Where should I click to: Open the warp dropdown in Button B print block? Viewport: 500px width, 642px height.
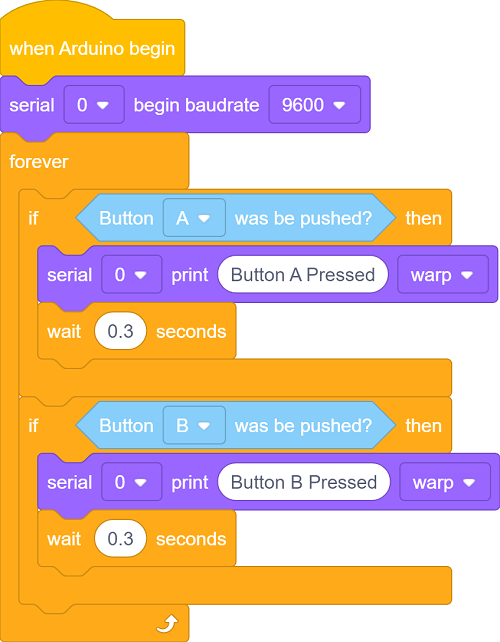[x=445, y=482]
